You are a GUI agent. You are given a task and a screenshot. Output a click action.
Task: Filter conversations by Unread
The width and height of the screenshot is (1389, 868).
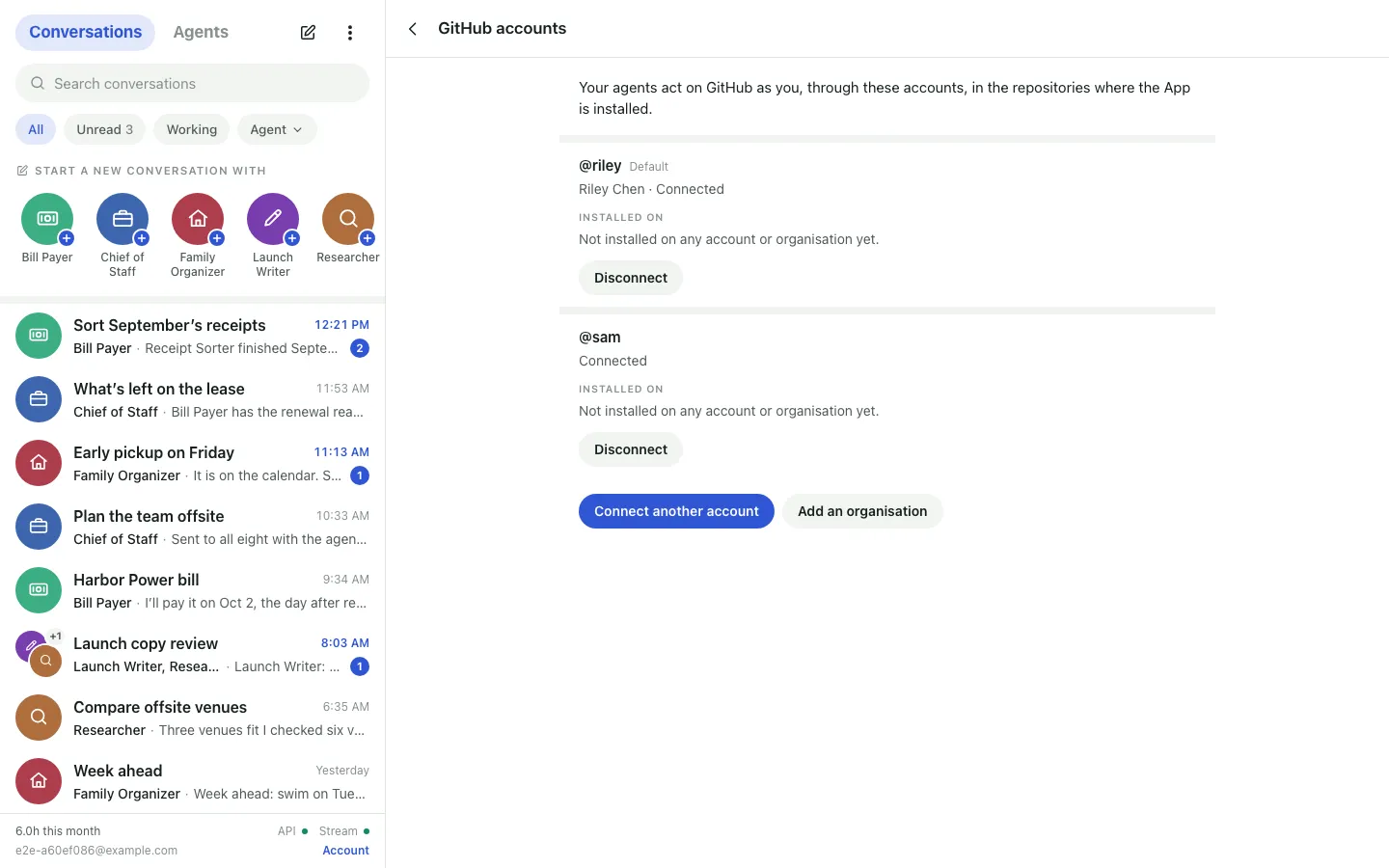pyautogui.click(x=105, y=129)
